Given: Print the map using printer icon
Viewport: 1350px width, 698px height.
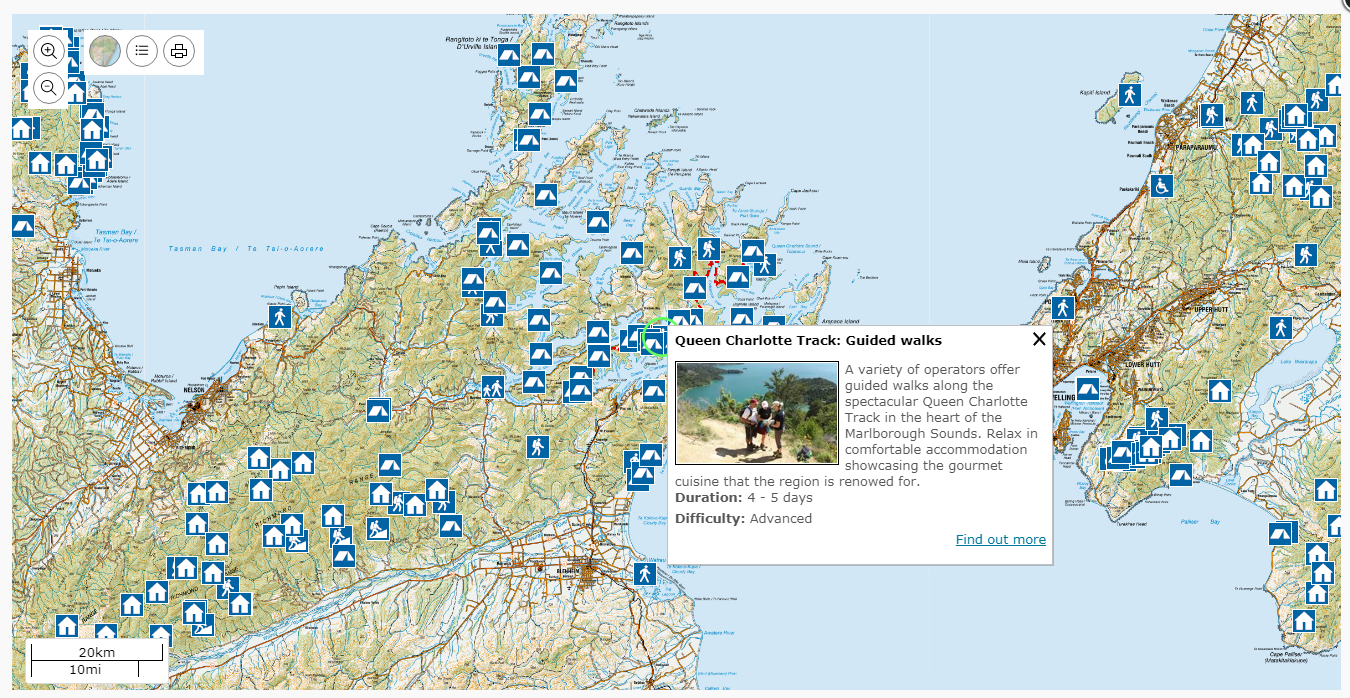Looking at the screenshot, I should tap(179, 50).
